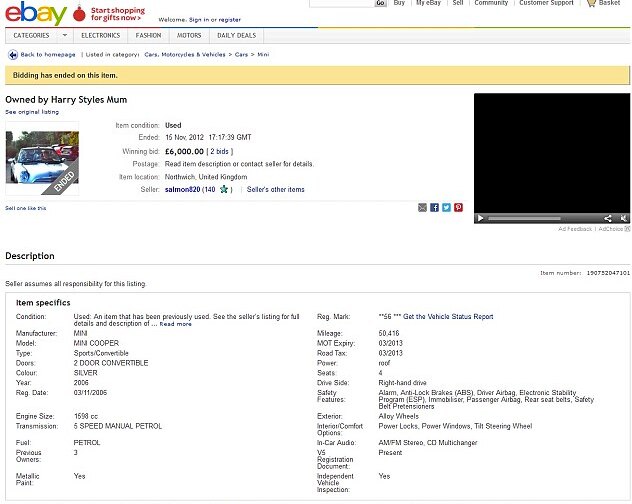Open Cars, Motorcycles & Vehicles category
This screenshot has height=504, width=632.
(x=185, y=54)
